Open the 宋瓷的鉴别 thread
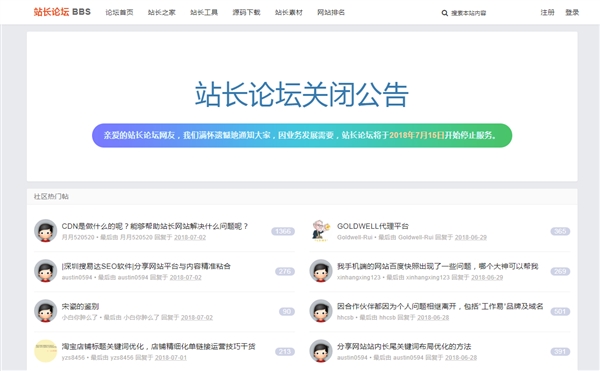Screen dimensions: 600x371 click(80, 306)
